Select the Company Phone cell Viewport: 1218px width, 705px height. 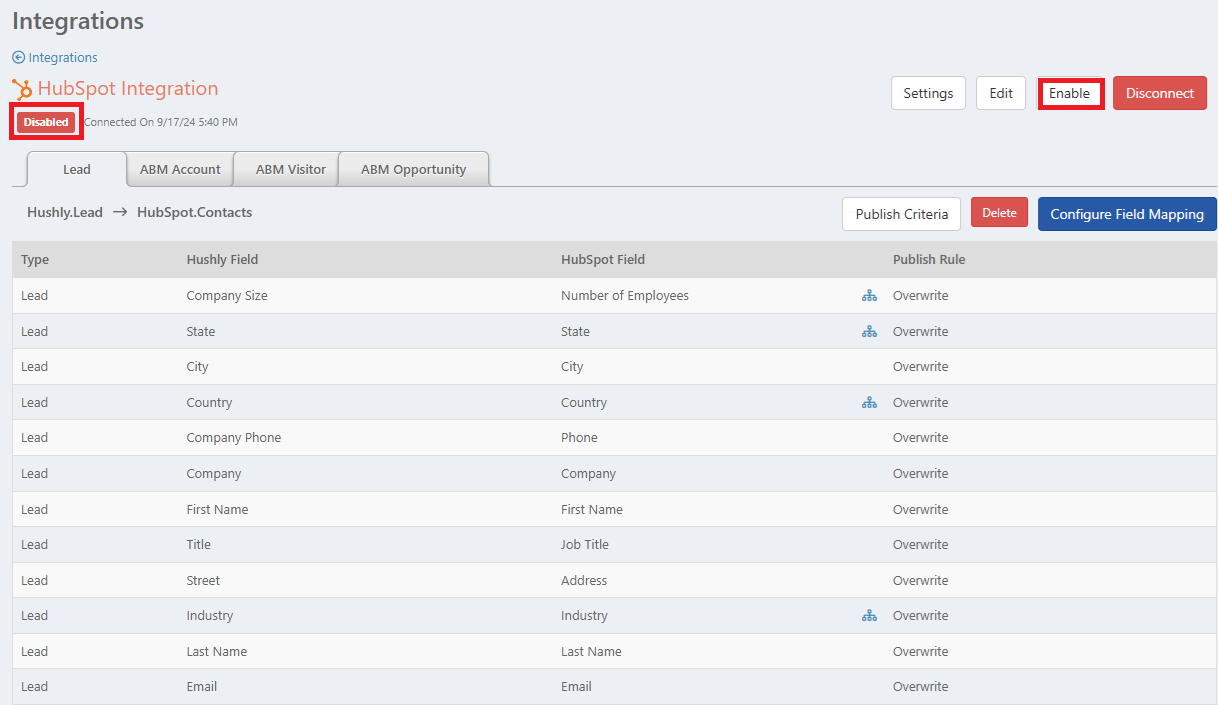[x=234, y=438]
